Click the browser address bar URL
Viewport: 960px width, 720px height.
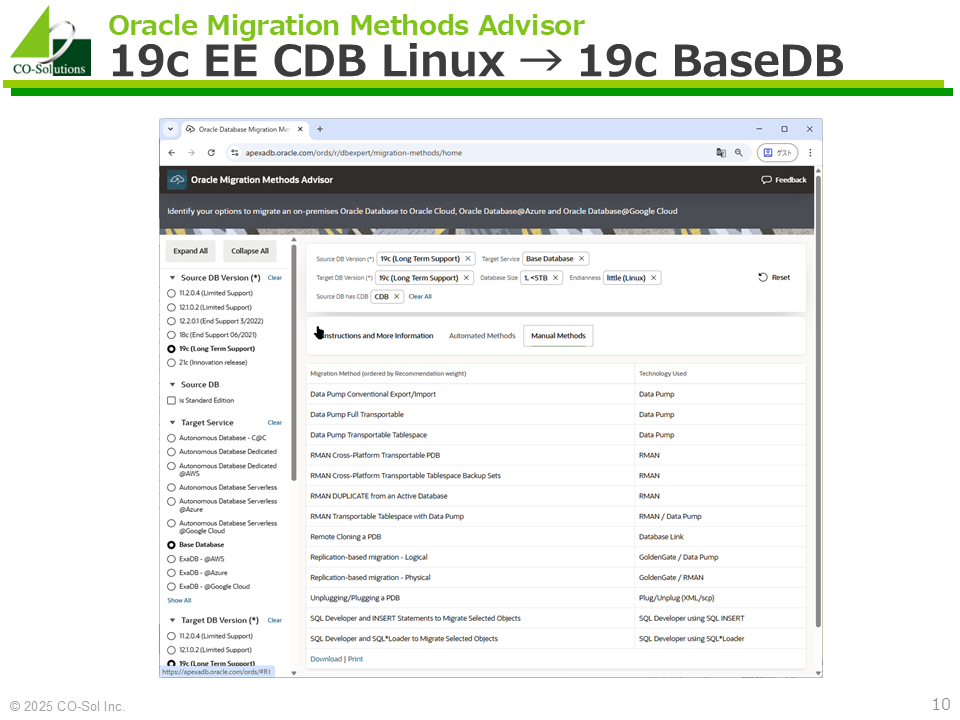[x=354, y=152]
